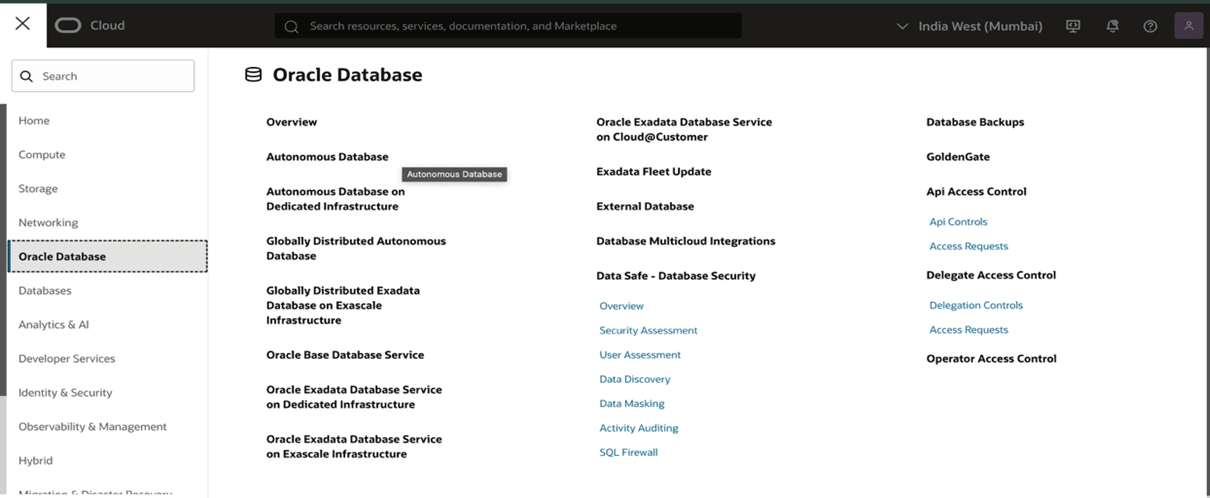This screenshot has width=1210, height=498.
Task: Open Exadata Database Service on Exascale Infrastructure
Action: tap(354, 446)
